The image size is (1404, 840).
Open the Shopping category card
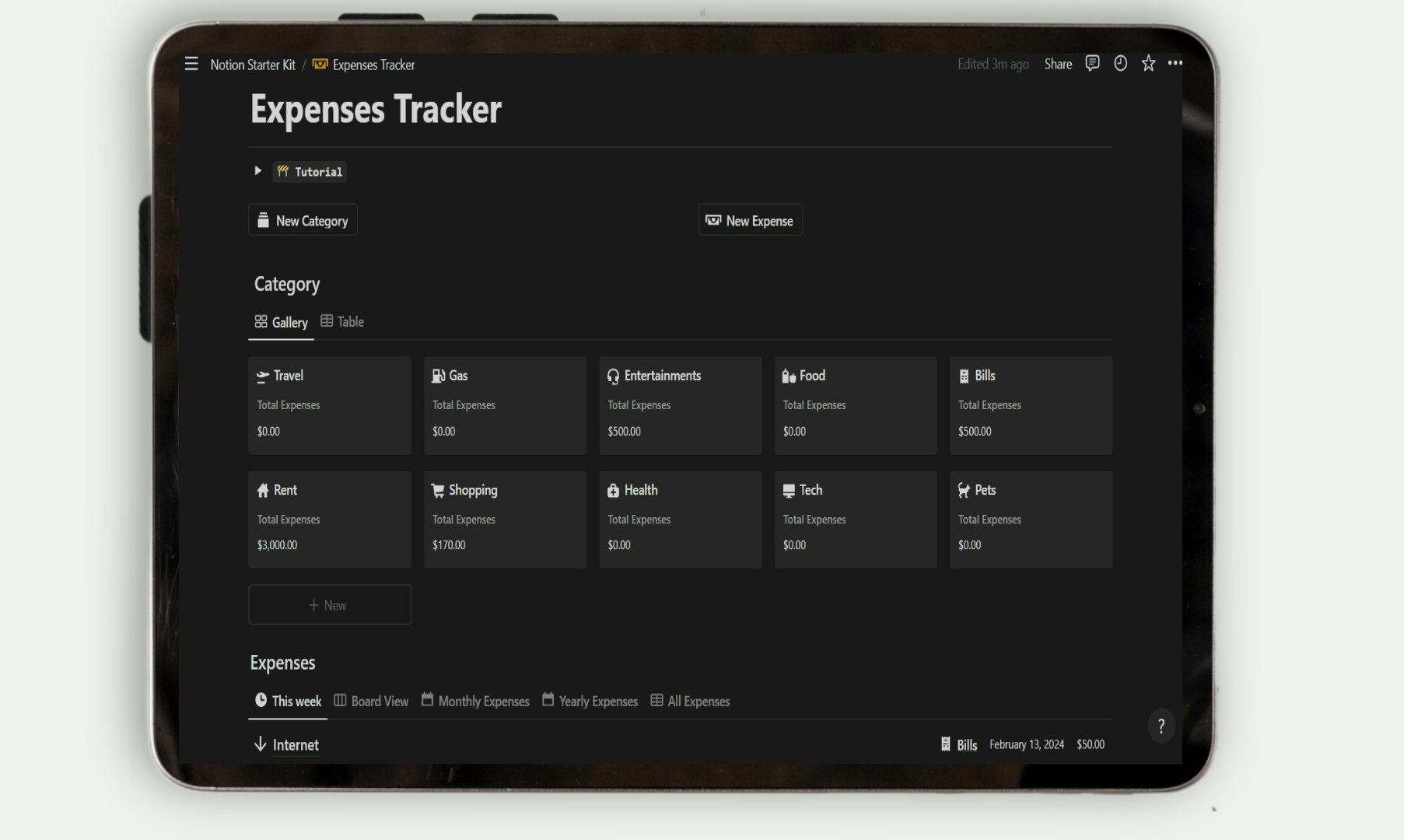tap(505, 520)
